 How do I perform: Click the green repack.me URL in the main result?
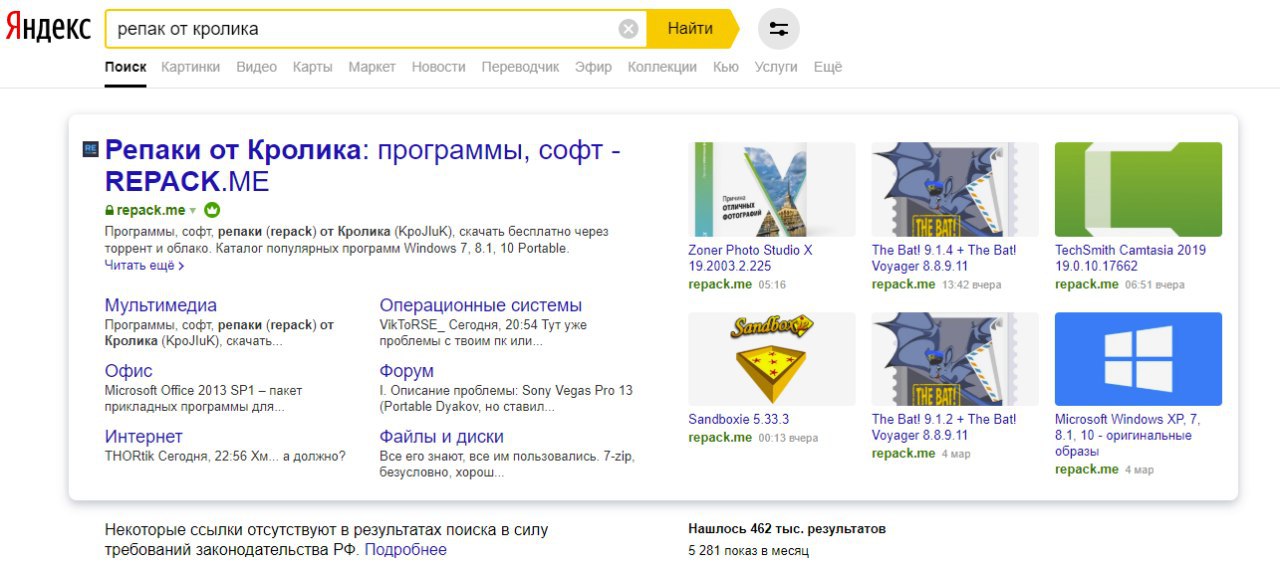pyautogui.click(x=151, y=210)
